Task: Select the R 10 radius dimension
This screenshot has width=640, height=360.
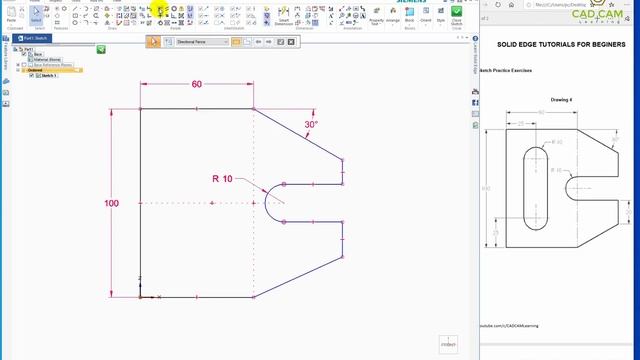Action: click(222, 179)
